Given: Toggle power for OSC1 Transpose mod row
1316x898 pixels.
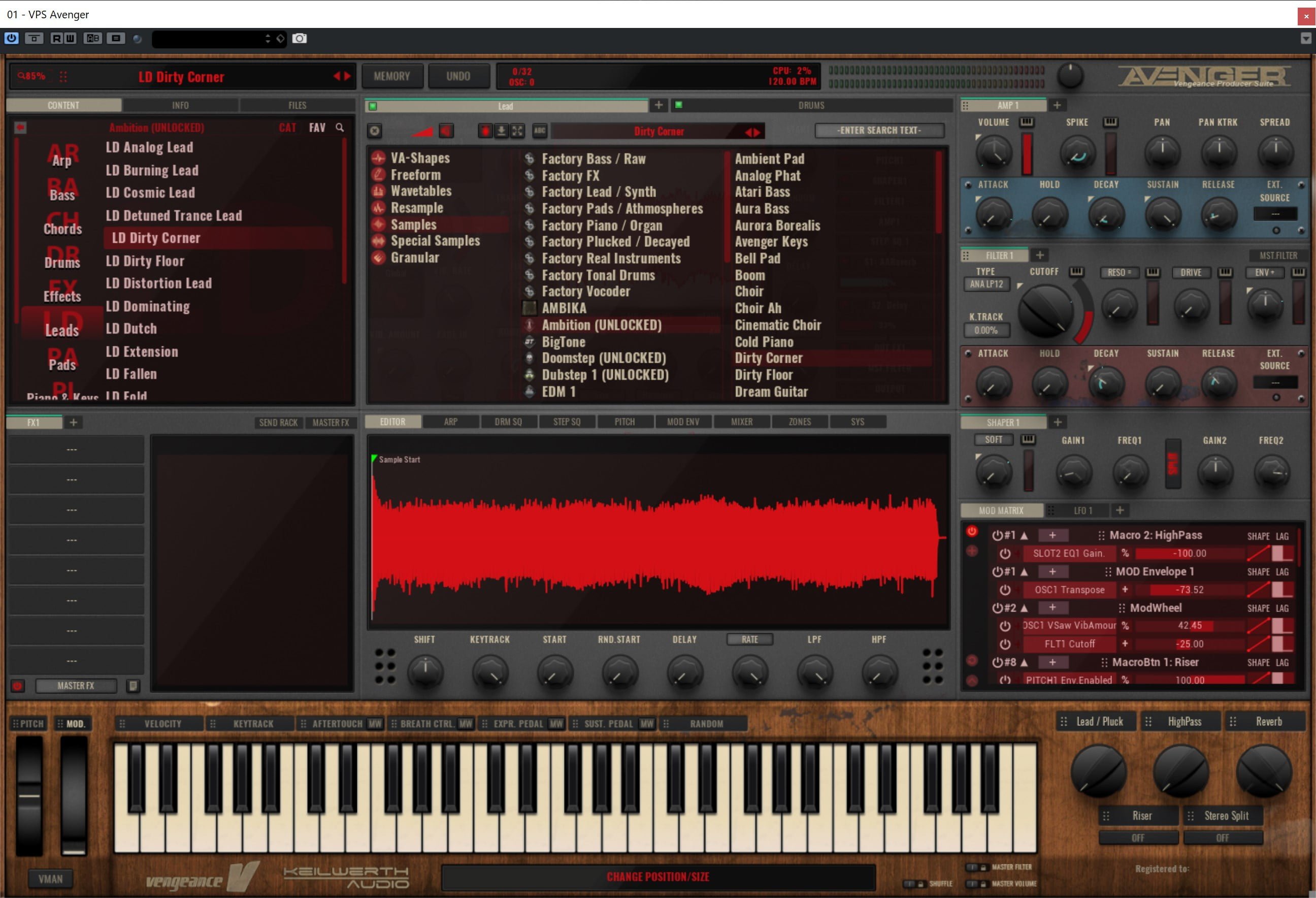Looking at the screenshot, I should tap(1005, 590).
